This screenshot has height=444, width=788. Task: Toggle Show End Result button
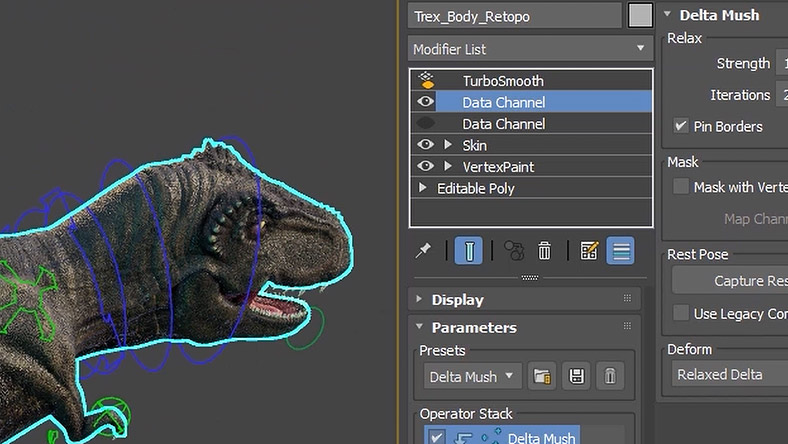(x=468, y=250)
